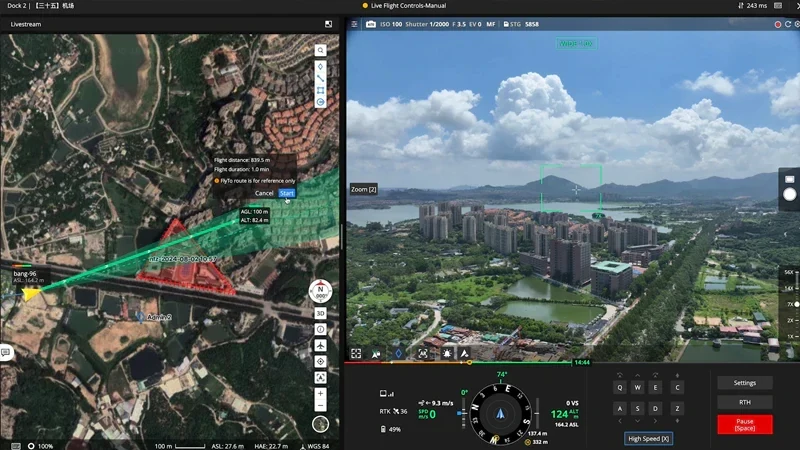Screen dimensions: 800x450
Task: Click the compass north reset control
Action: (320, 292)
